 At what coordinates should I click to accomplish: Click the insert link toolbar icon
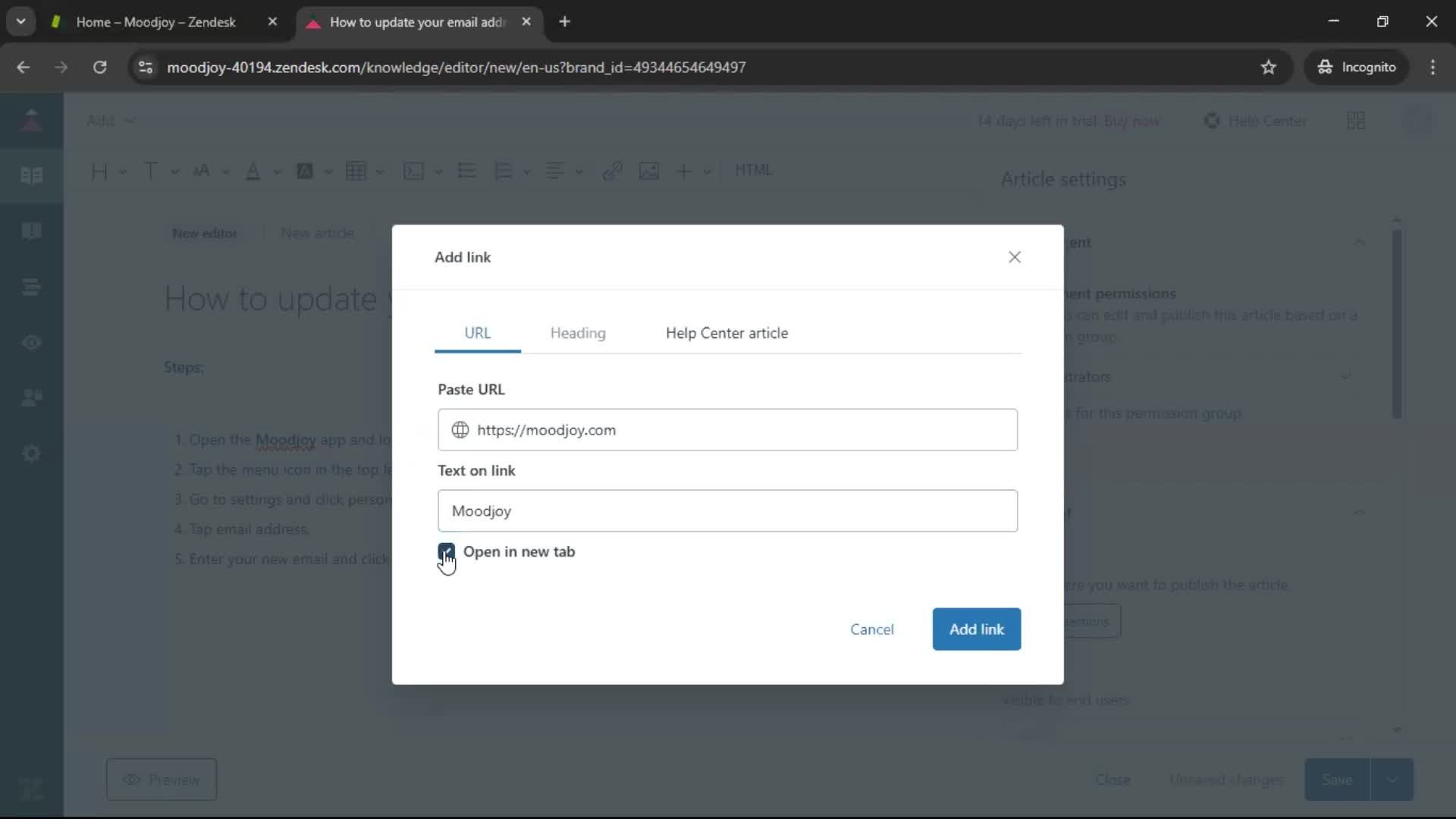point(613,171)
